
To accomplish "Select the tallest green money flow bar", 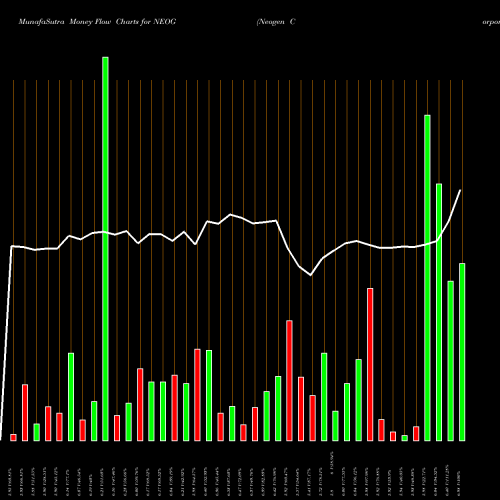I will [105, 249].
